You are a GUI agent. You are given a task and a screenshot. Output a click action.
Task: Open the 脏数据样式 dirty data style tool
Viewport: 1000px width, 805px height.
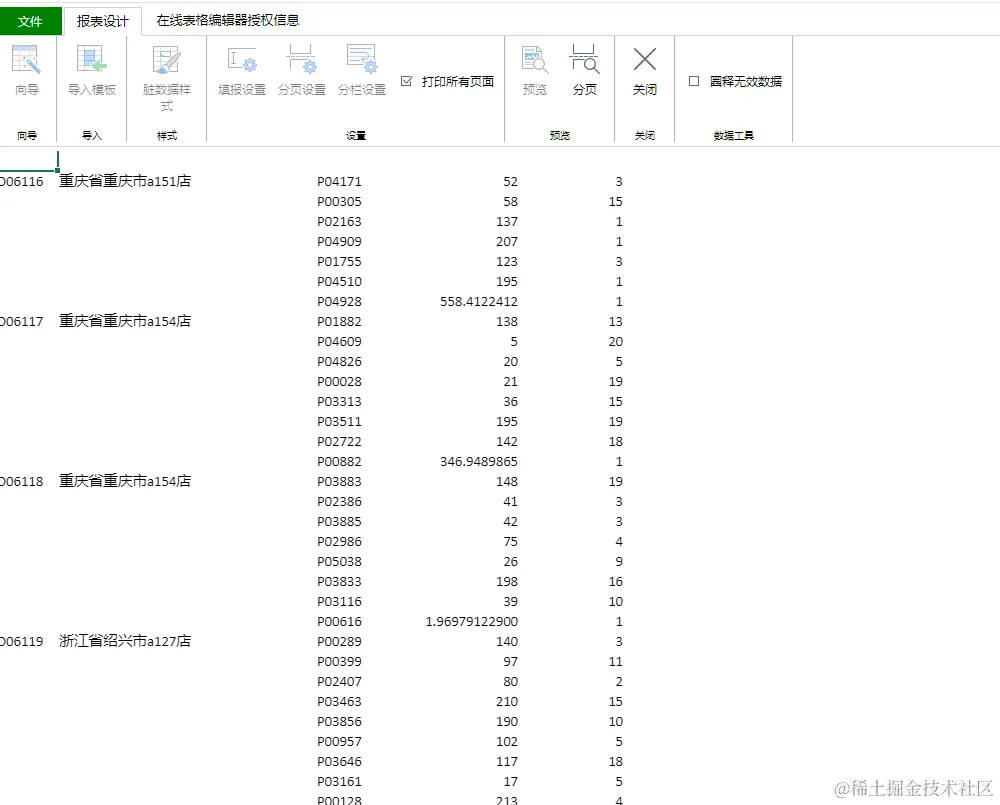coord(166,78)
